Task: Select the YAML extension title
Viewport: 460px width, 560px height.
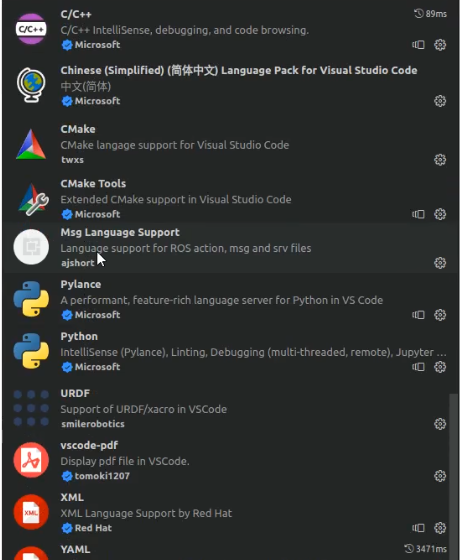Action: [x=75, y=549]
